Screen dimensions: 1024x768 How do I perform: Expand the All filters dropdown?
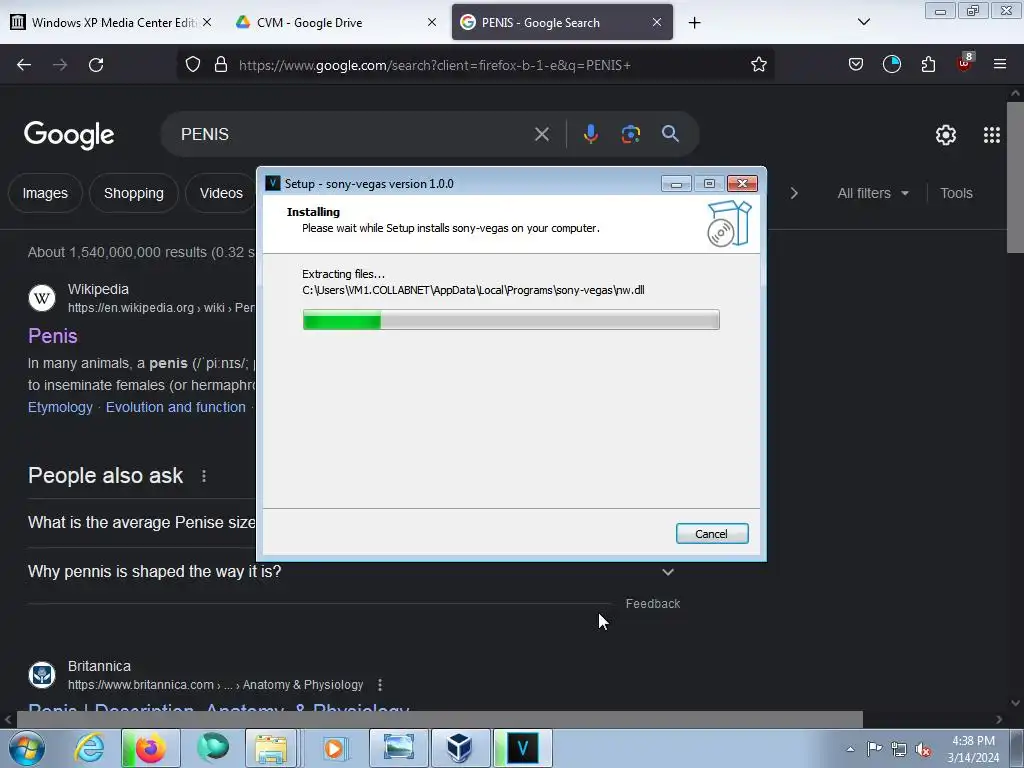(872, 193)
